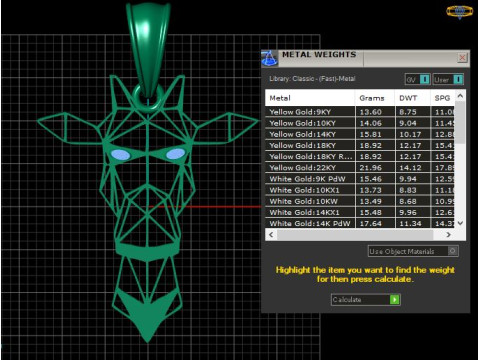Click the 9.04 DWT value
This screenshot has width=480, height=360.
(408, 123)
